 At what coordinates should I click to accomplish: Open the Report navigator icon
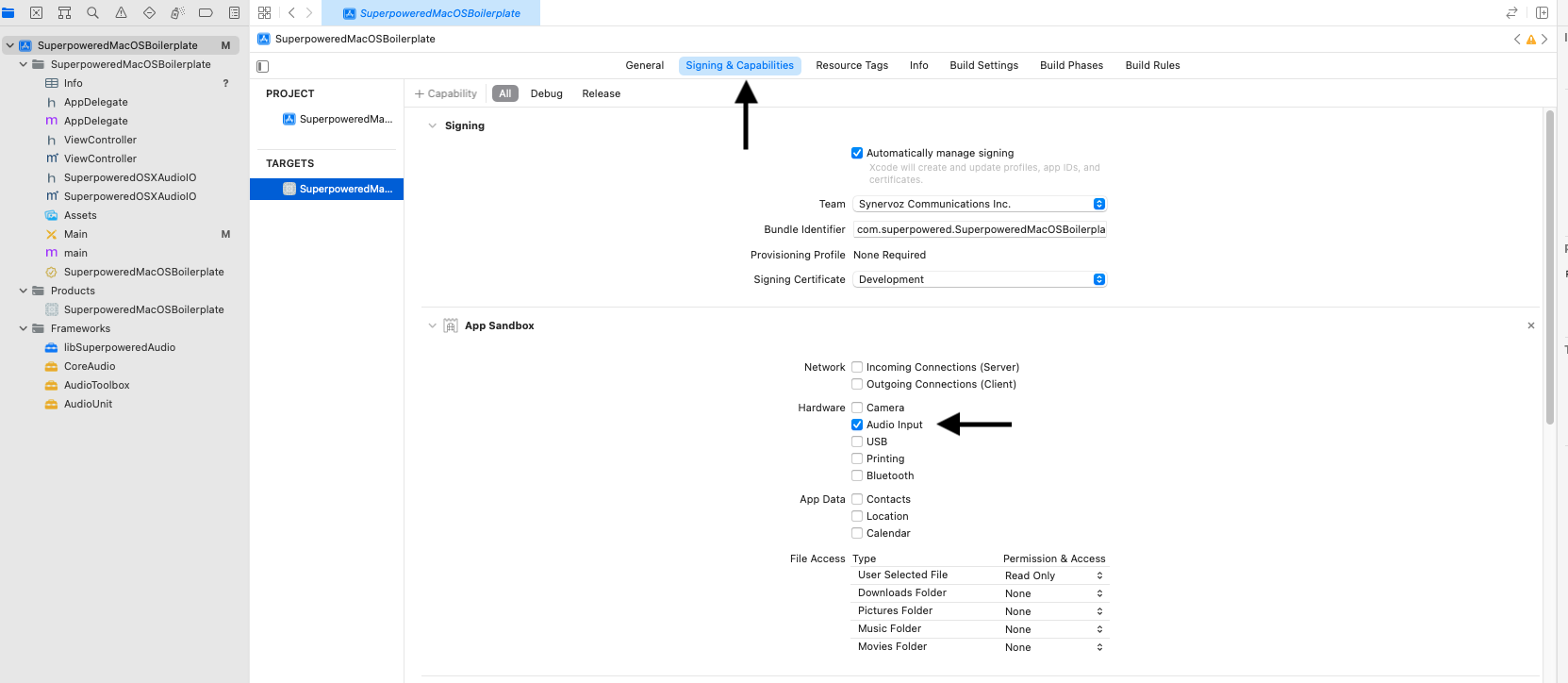click(234, 13)
